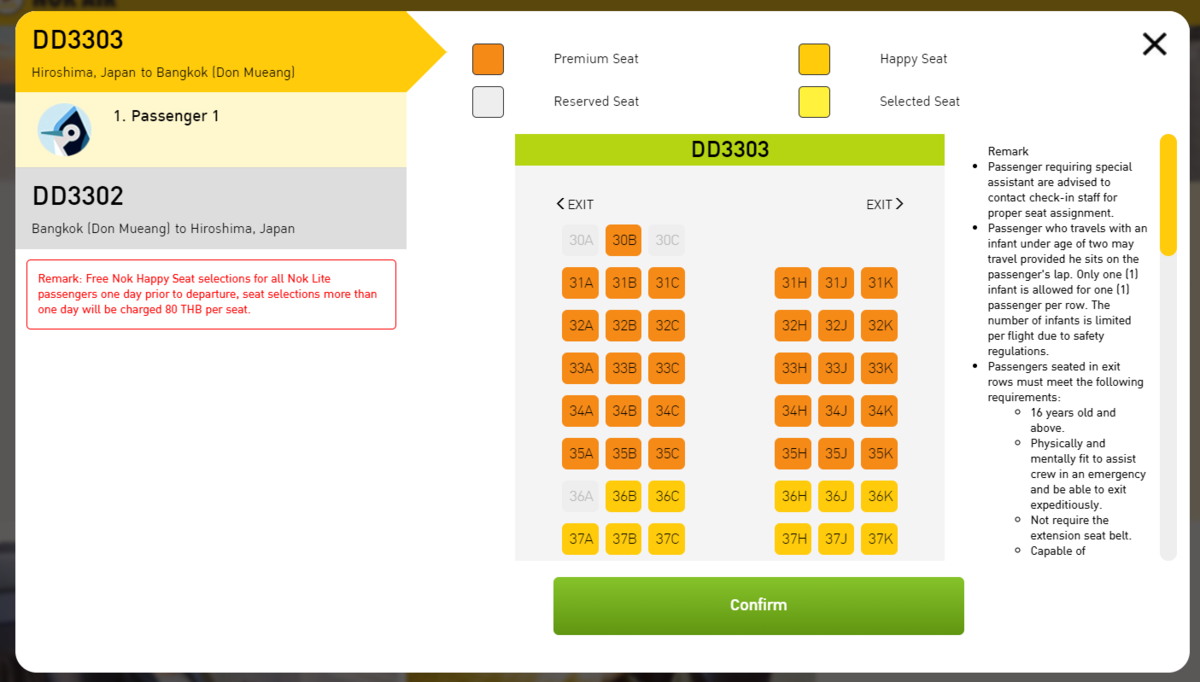Pick seat 35H

[794, 454]
